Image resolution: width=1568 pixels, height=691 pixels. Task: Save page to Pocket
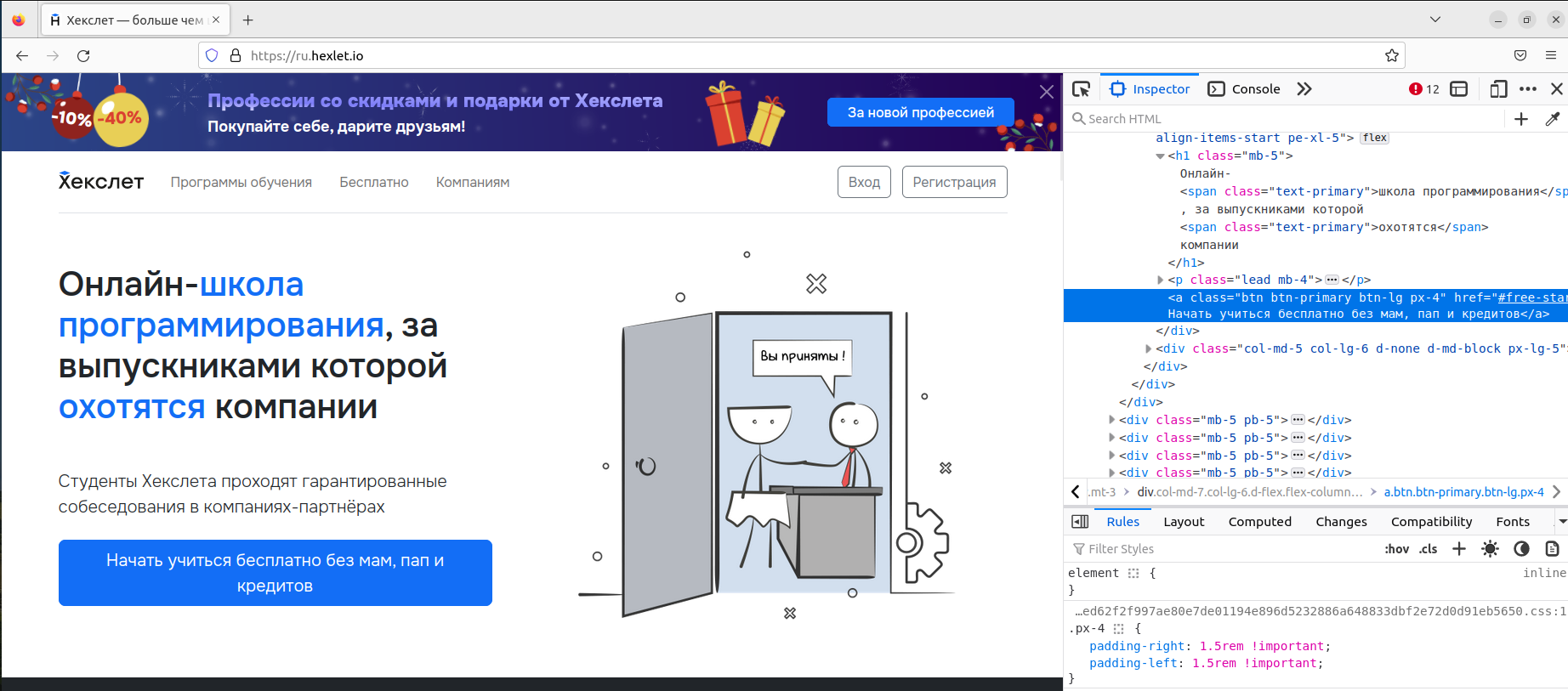[1520, 56]
